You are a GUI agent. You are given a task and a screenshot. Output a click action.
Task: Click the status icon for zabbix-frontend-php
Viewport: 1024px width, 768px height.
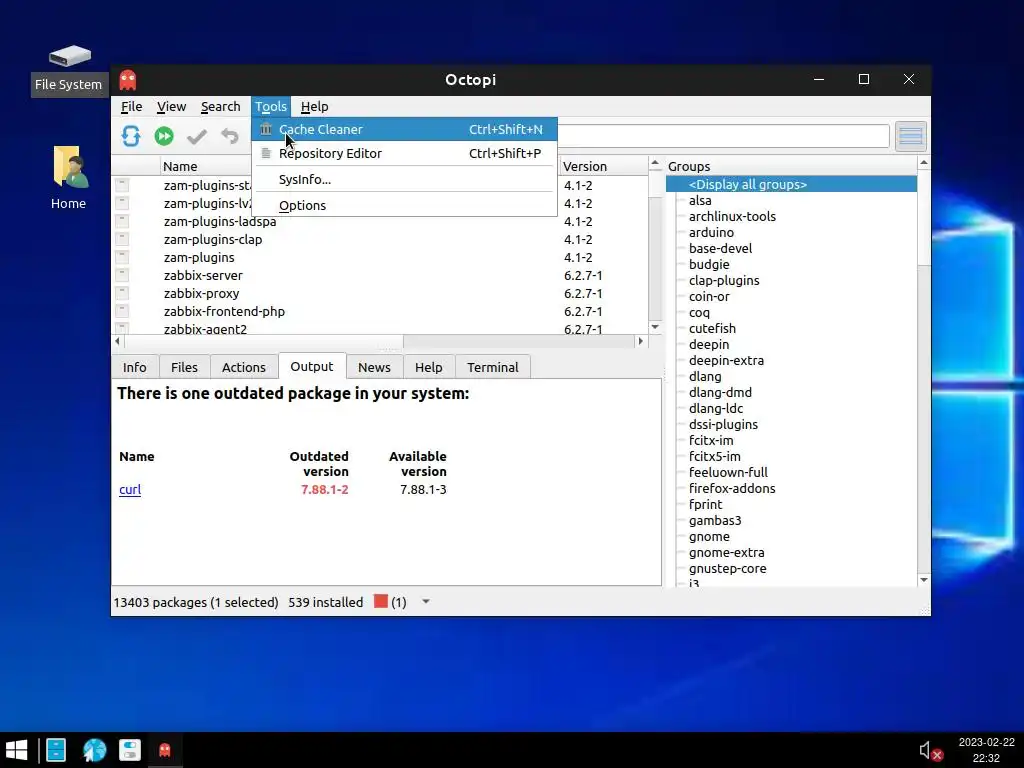[x=122, y=311]
